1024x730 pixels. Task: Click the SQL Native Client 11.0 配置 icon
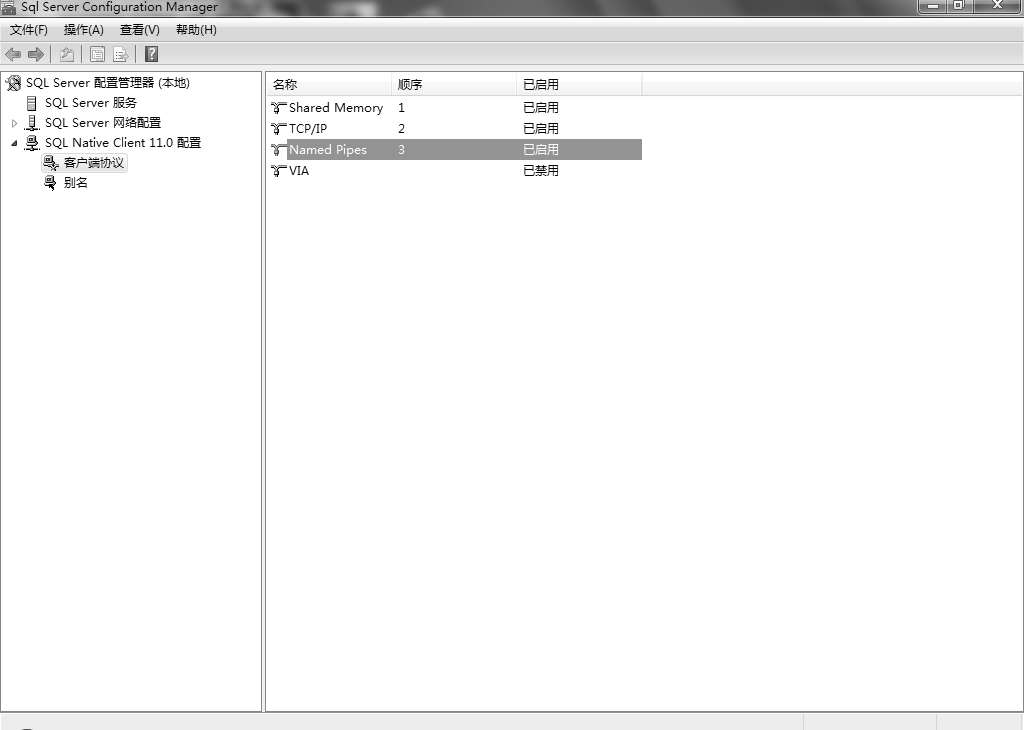click(x=31, y=143)
